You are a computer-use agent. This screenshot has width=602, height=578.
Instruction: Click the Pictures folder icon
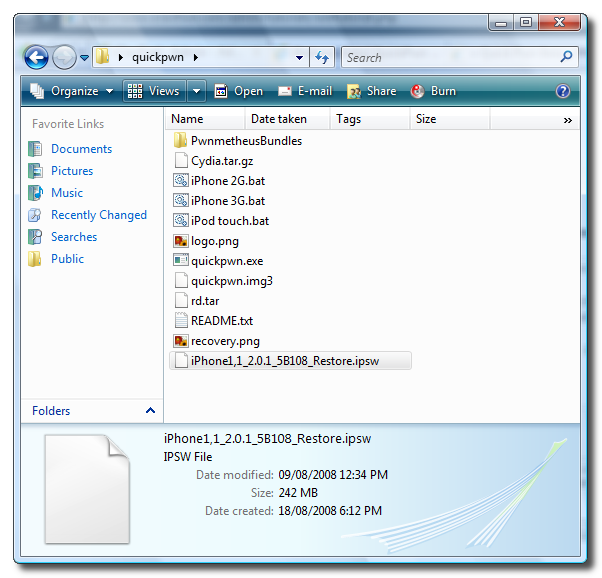35,171
